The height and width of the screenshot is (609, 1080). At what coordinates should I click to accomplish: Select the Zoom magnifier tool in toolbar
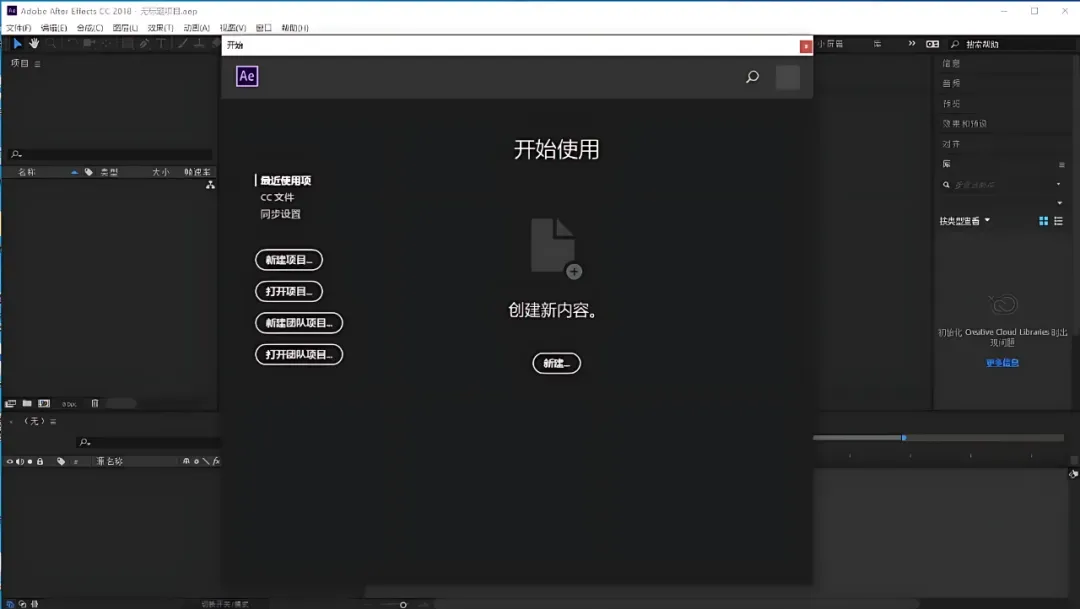(x=51, y=43)
